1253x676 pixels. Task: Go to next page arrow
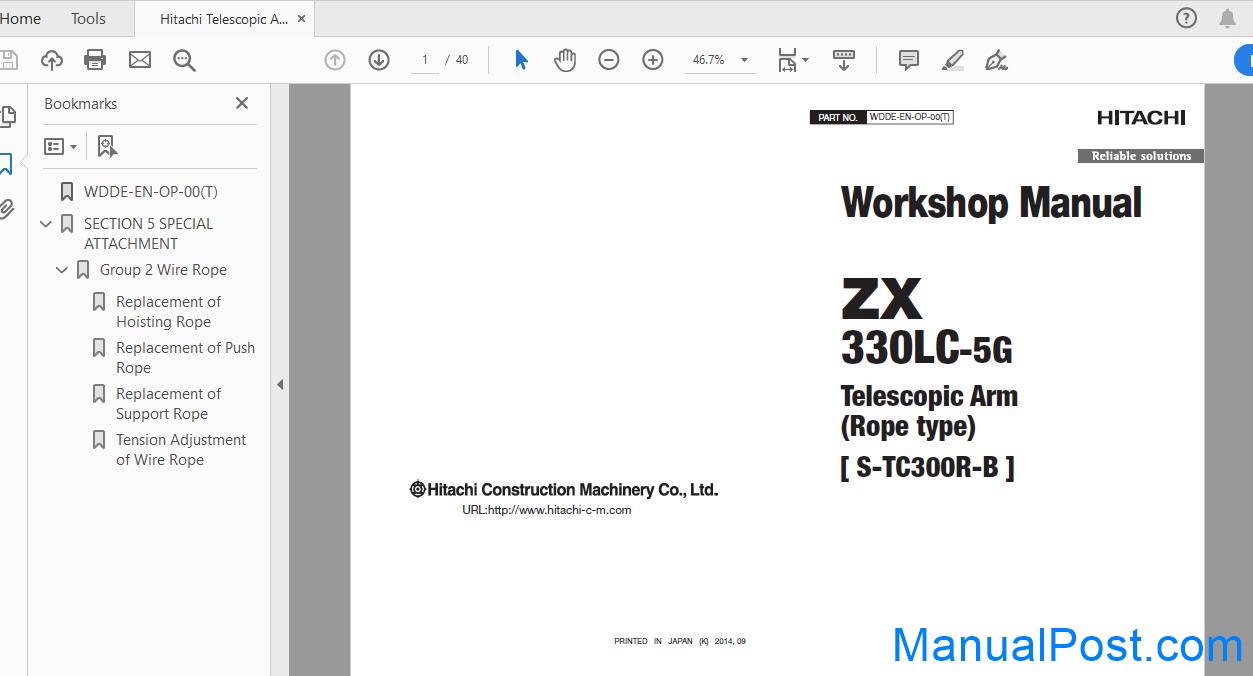[379, 60]
